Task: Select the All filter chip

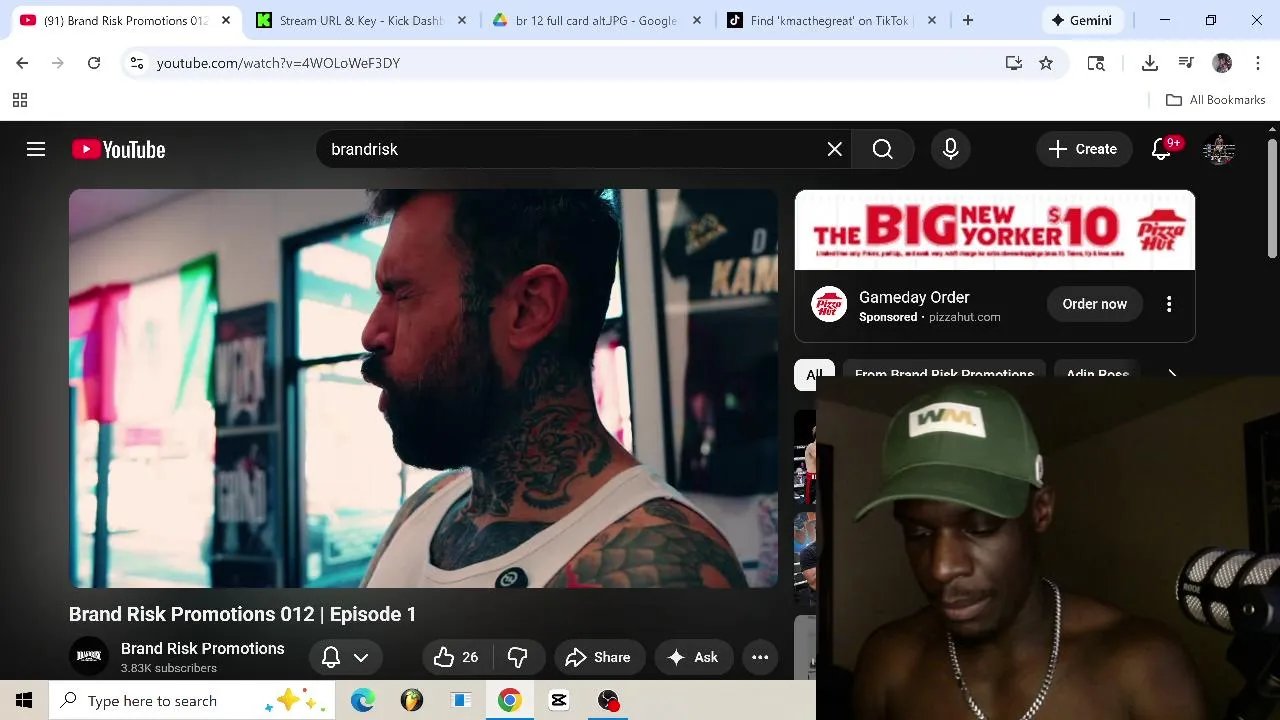Action: click(x=814, y=374)
